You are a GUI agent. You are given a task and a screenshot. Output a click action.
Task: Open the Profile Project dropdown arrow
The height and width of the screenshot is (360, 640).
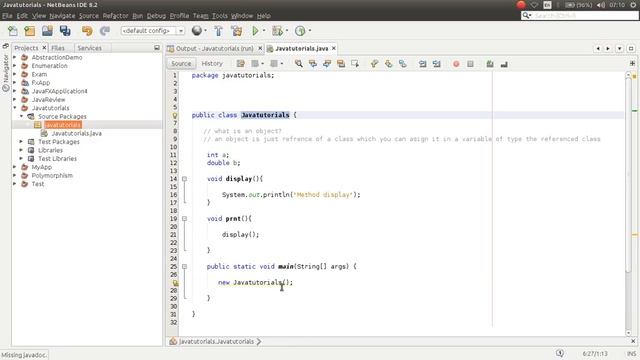tap(309, 31)
